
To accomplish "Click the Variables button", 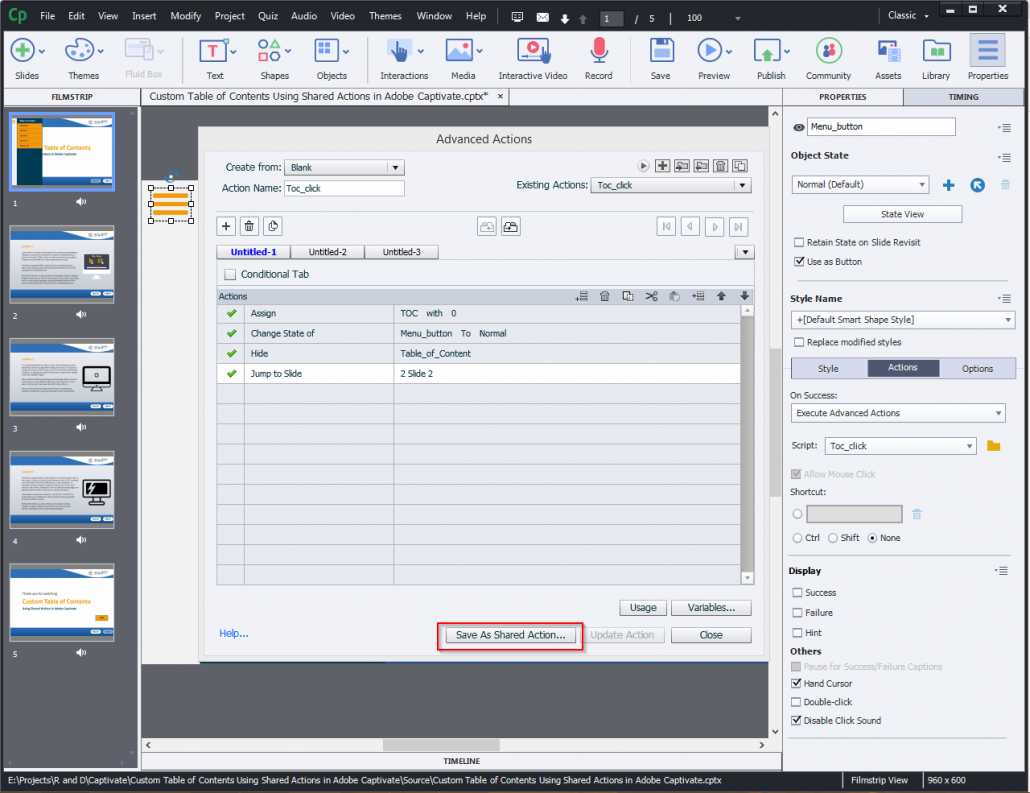I will (x=711, y=607).
